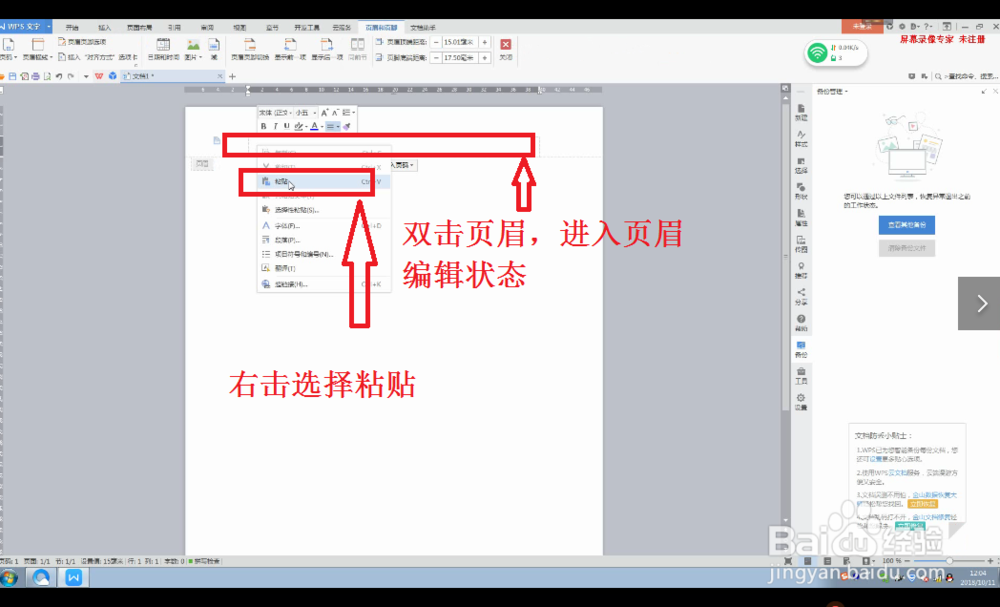Open the Styles (样式) sidebar panel
This screenshot has height=607, width=1000.
(x=801, y=139)
